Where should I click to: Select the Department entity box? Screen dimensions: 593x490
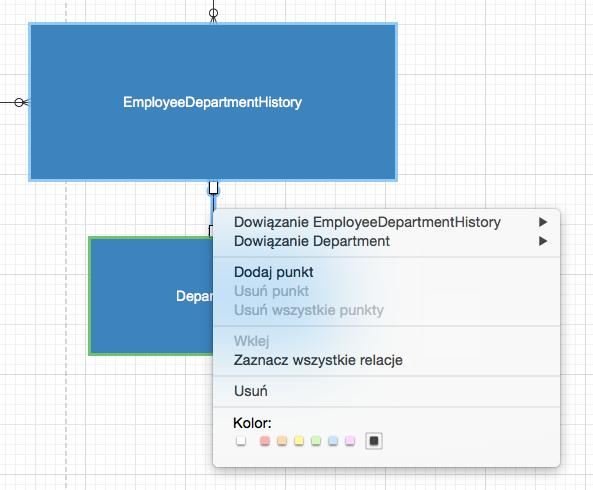click(x=151, y=296)
